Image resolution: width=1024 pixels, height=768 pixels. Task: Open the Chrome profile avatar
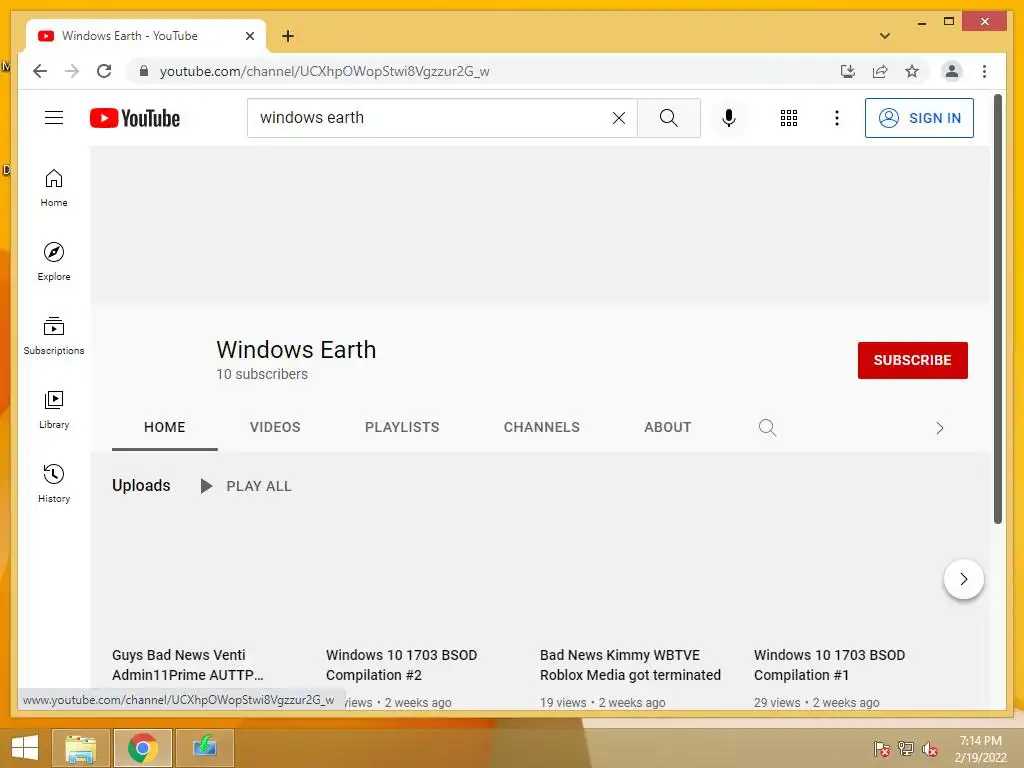952,71
